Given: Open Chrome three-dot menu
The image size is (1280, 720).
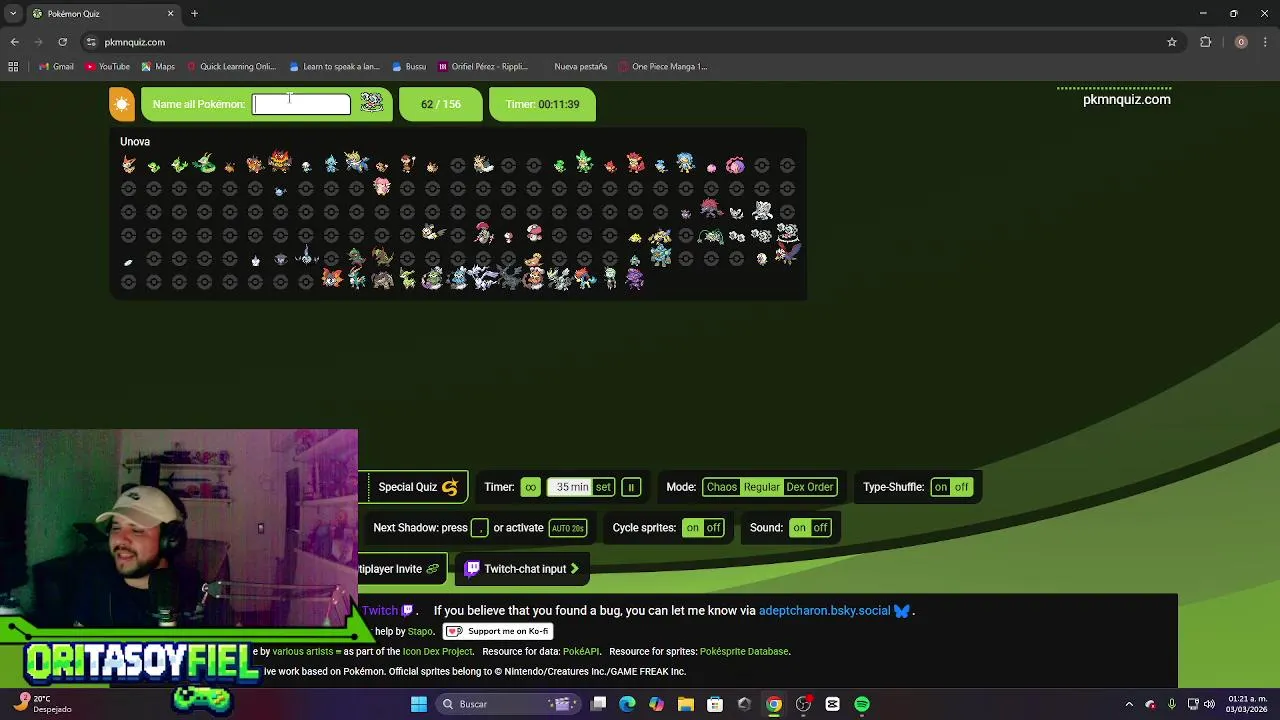Looking at the screenshot, I should [1265, 42].
